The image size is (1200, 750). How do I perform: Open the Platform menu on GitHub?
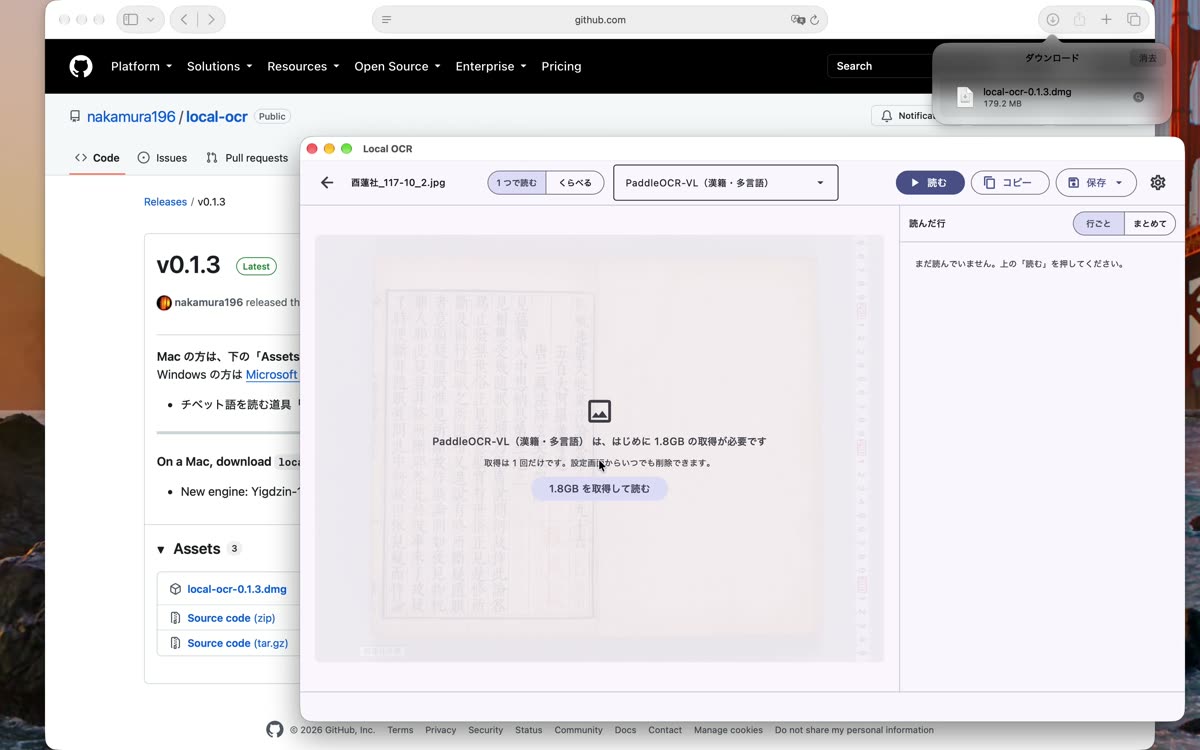141,66
